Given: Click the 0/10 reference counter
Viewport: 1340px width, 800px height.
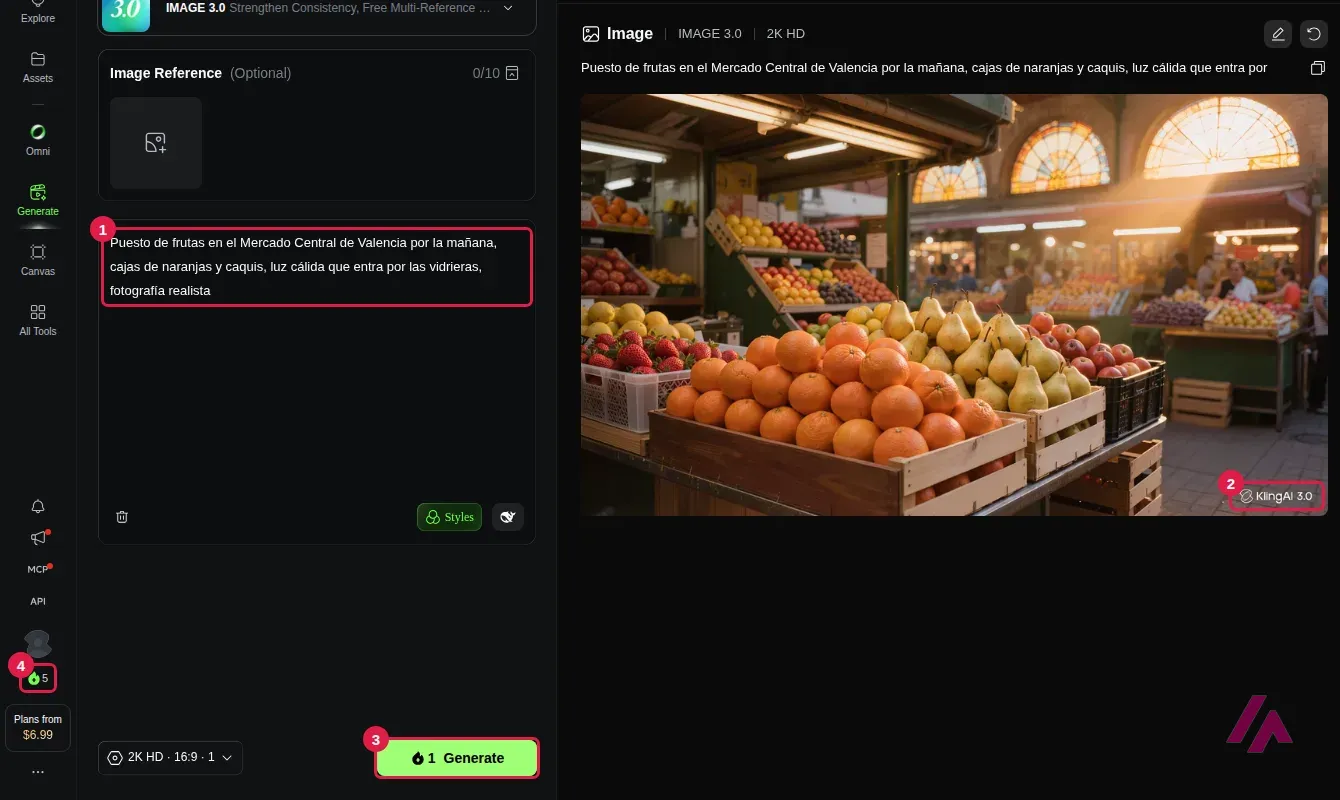Looking at the screenshot, I should coord(486,73).
